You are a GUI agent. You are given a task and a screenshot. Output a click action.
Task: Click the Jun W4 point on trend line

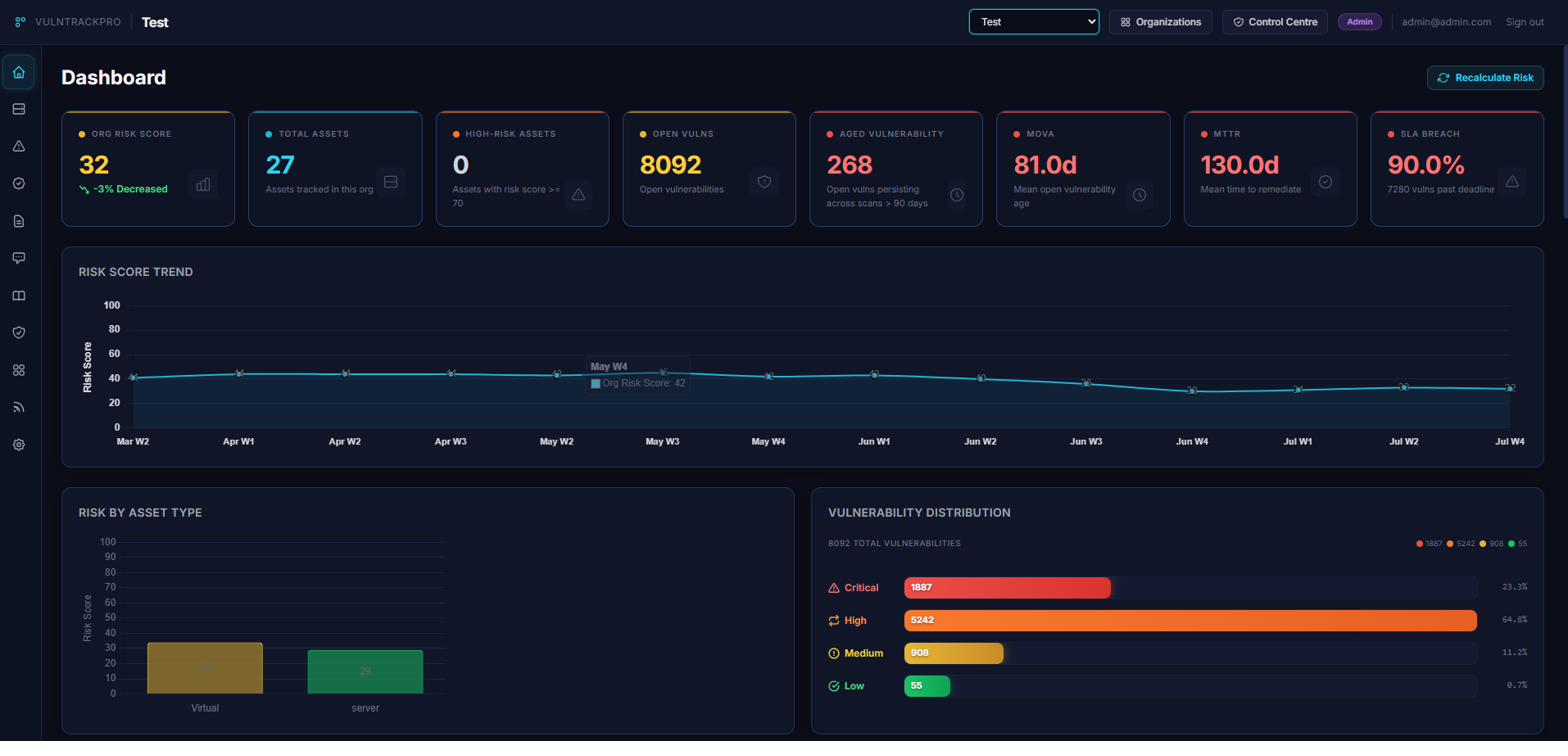tap(1192, 391)
